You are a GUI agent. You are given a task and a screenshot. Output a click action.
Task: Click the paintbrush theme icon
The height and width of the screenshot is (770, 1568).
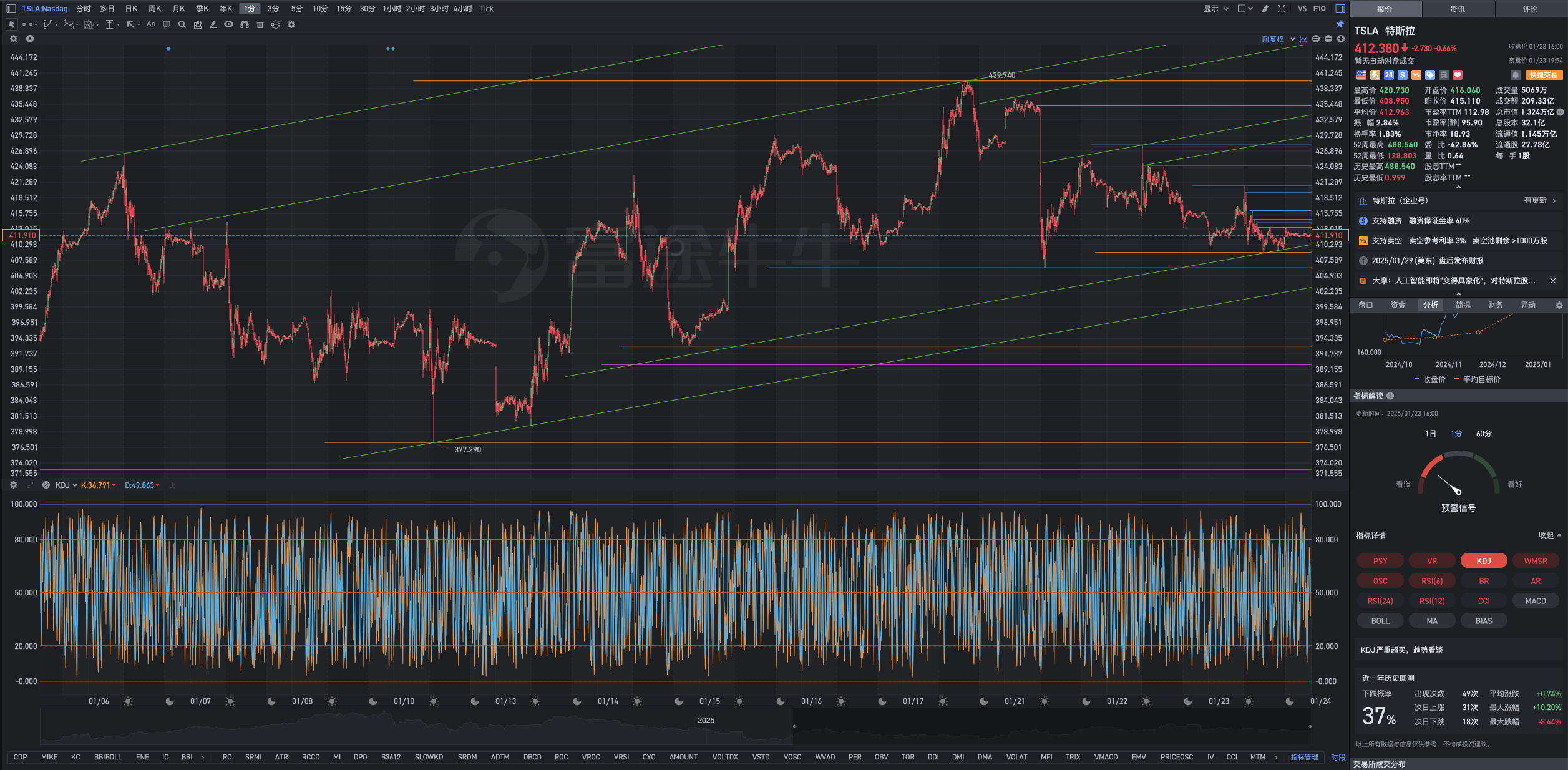click(1265, 9)
